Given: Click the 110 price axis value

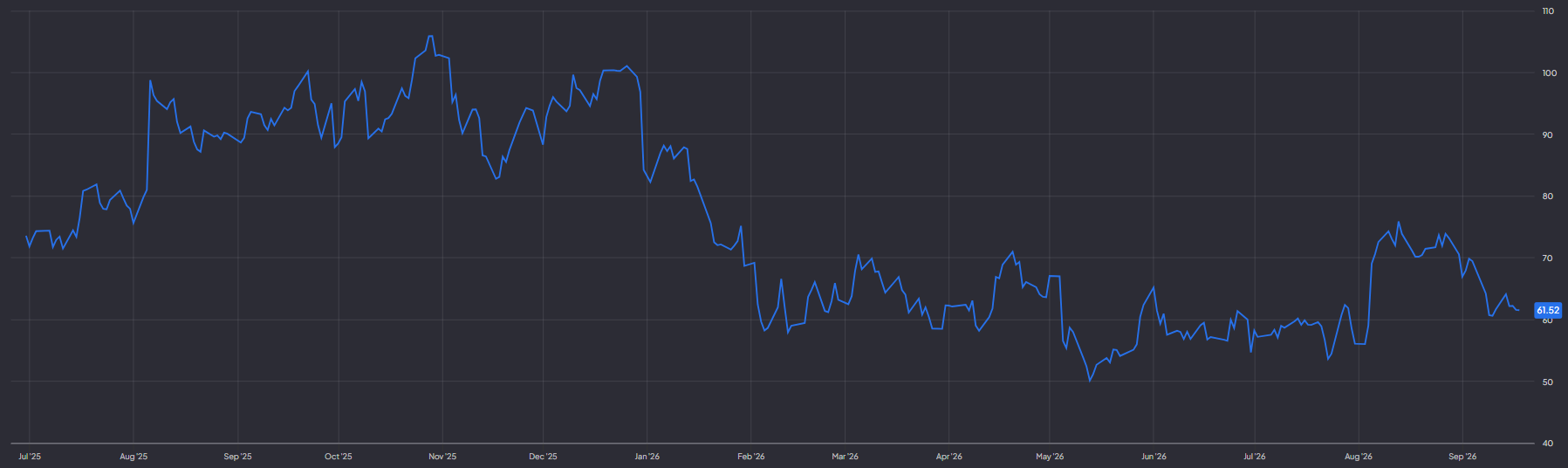Looking at the screenshot, I should 1548,11.
